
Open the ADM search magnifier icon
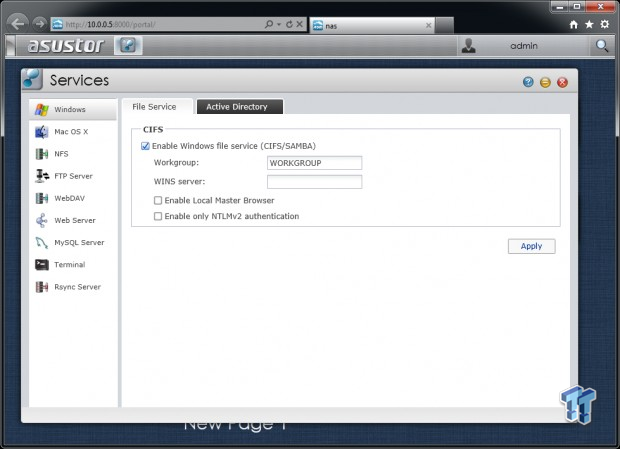(x=601, y=46)
